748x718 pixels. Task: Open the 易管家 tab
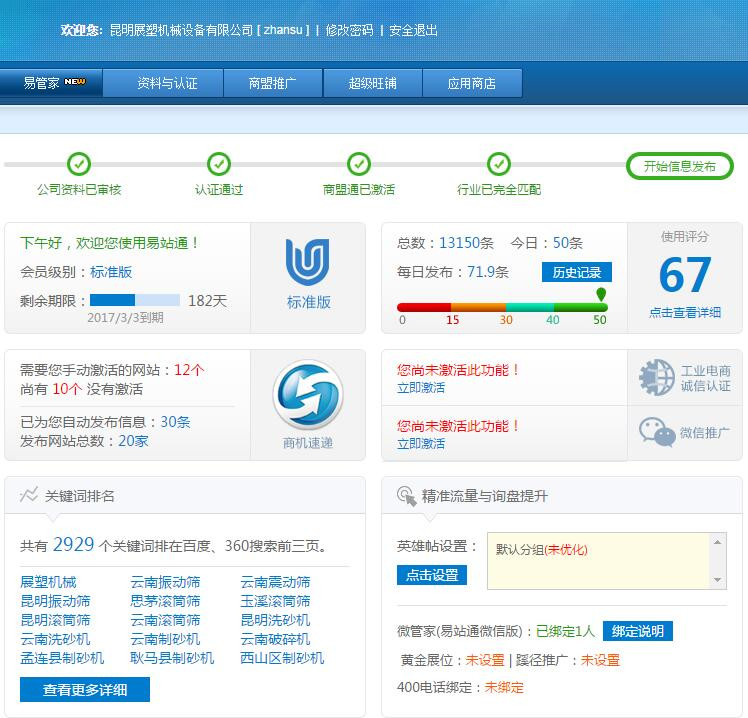point(52,83)
